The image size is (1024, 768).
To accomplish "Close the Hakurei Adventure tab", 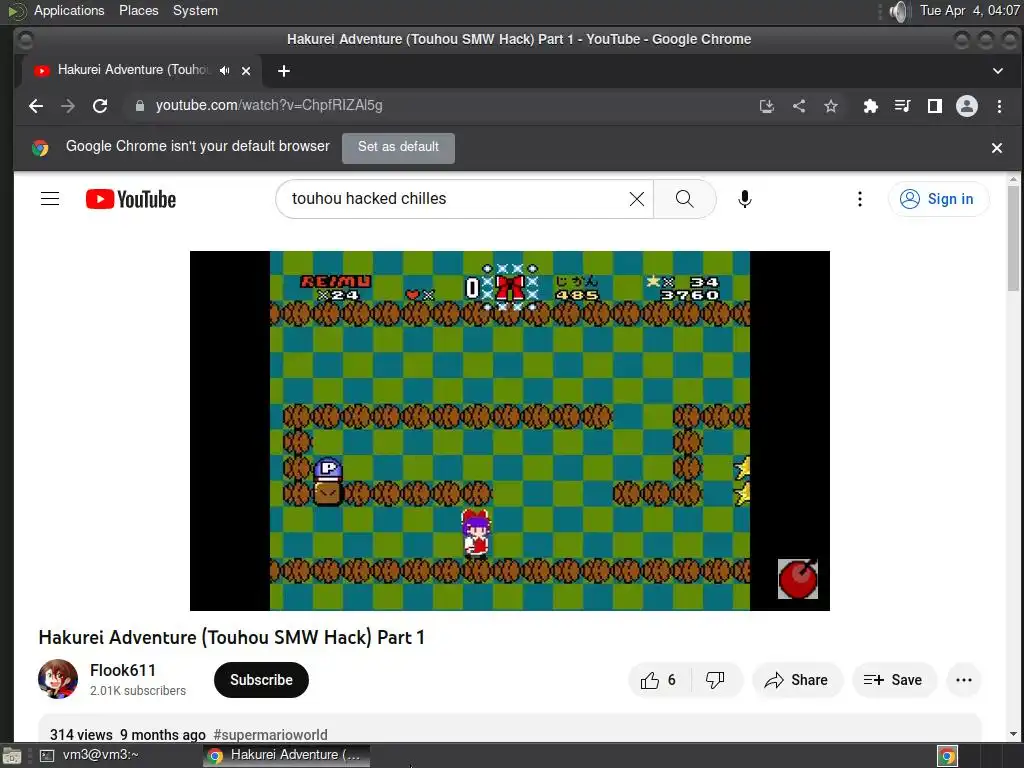I will [246, 71].
